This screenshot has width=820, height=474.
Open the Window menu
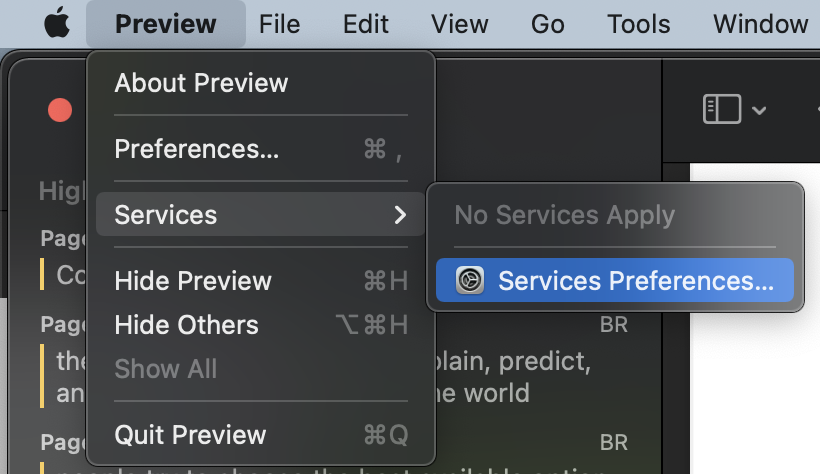click(x=760, y=24)
